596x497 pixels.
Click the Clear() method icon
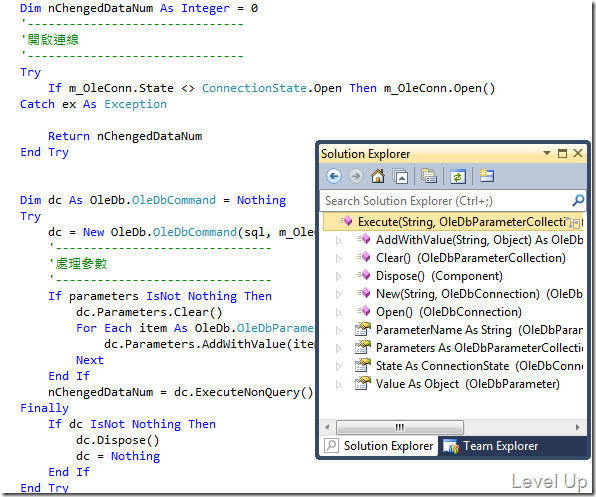click(363, 257)
